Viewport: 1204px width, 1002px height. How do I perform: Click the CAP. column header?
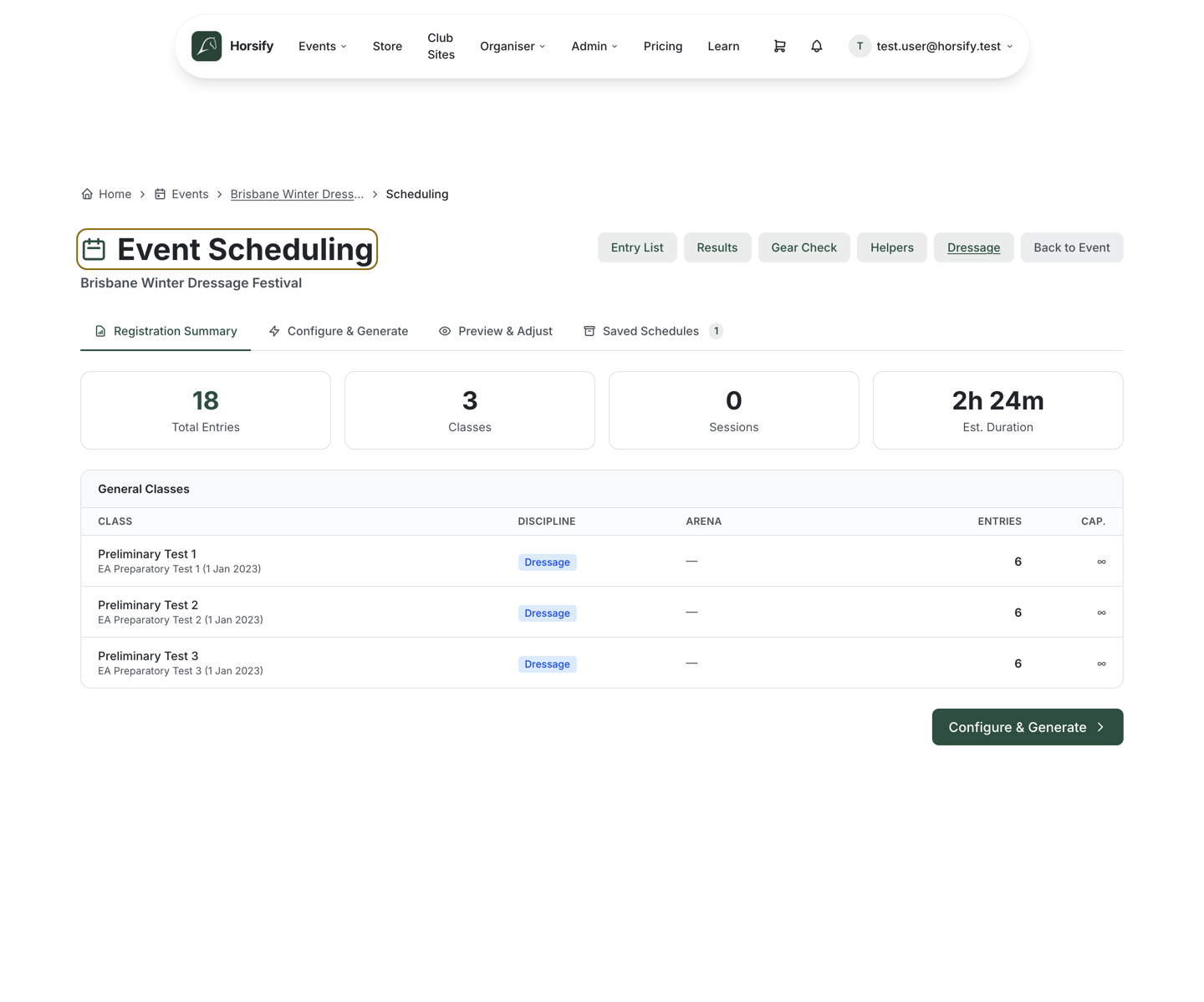tap(1093, 521)
